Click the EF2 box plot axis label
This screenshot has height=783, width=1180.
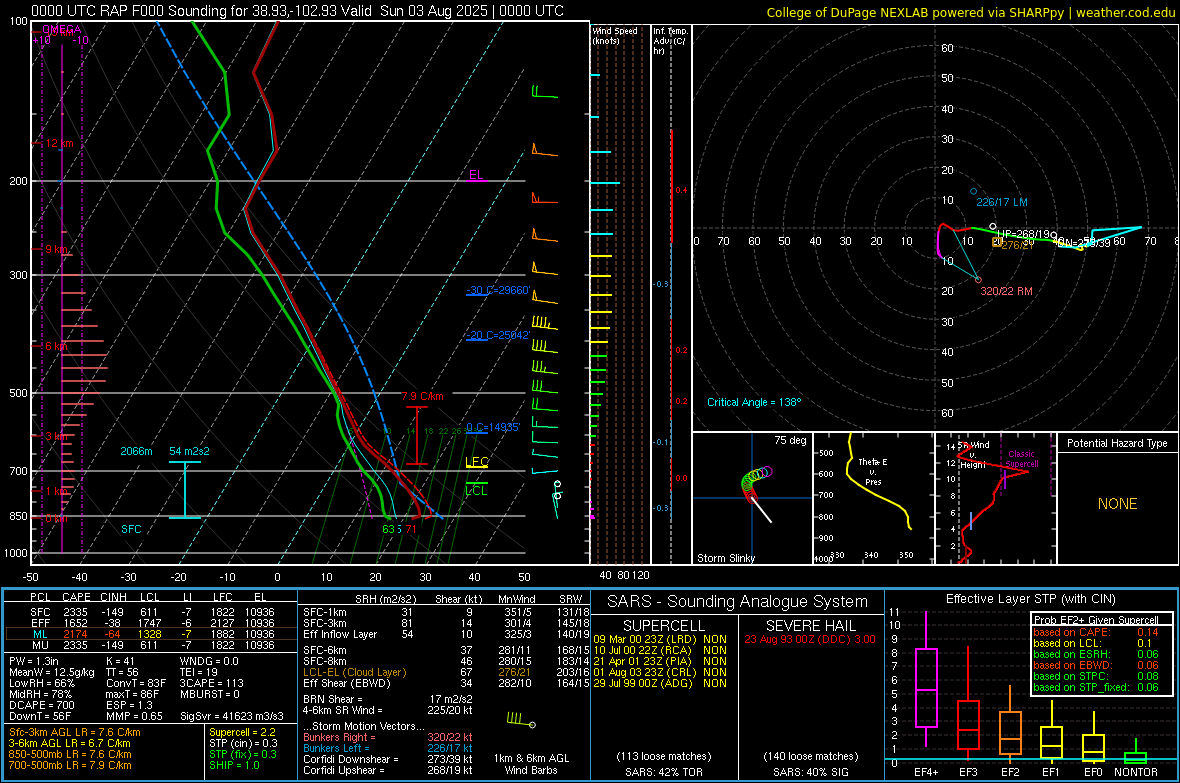click(1010, 772)
